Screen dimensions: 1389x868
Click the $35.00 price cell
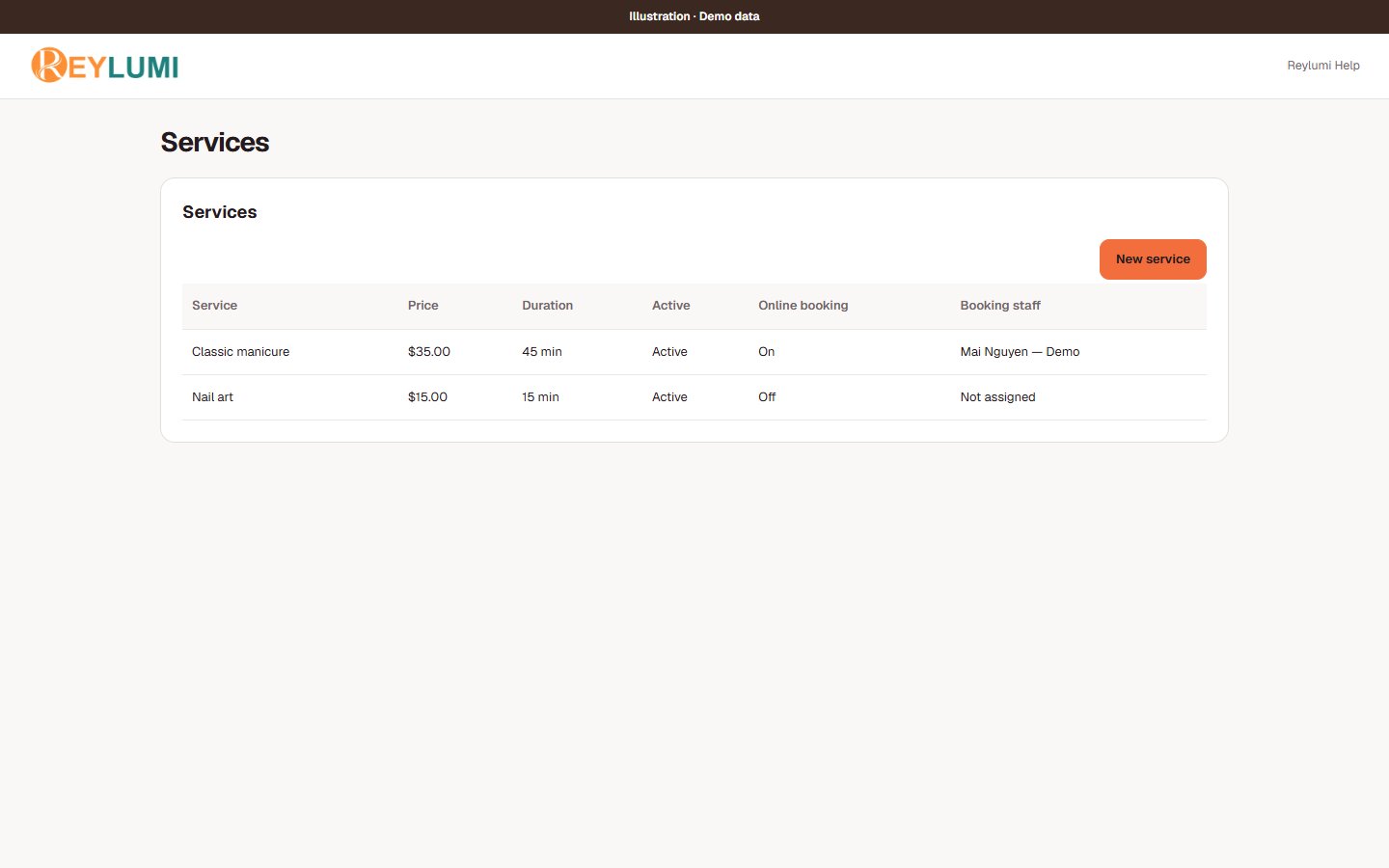(428, 352)
